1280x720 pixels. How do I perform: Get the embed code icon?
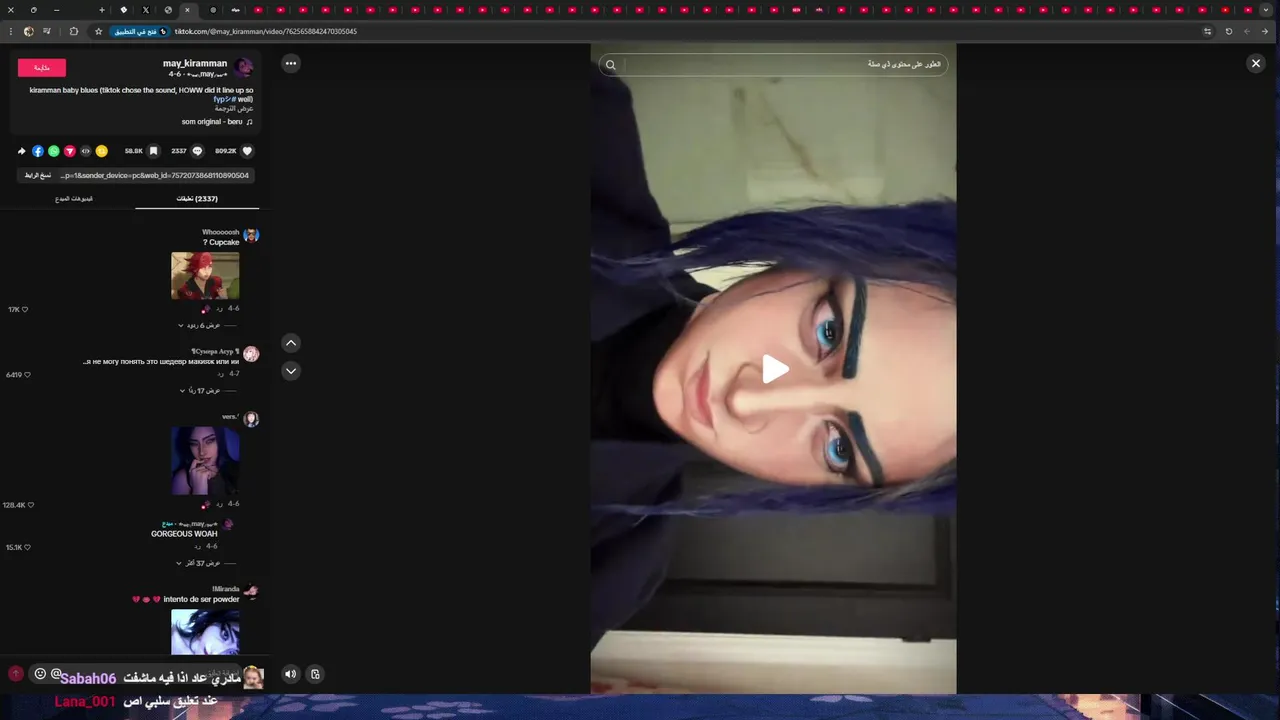86,151
